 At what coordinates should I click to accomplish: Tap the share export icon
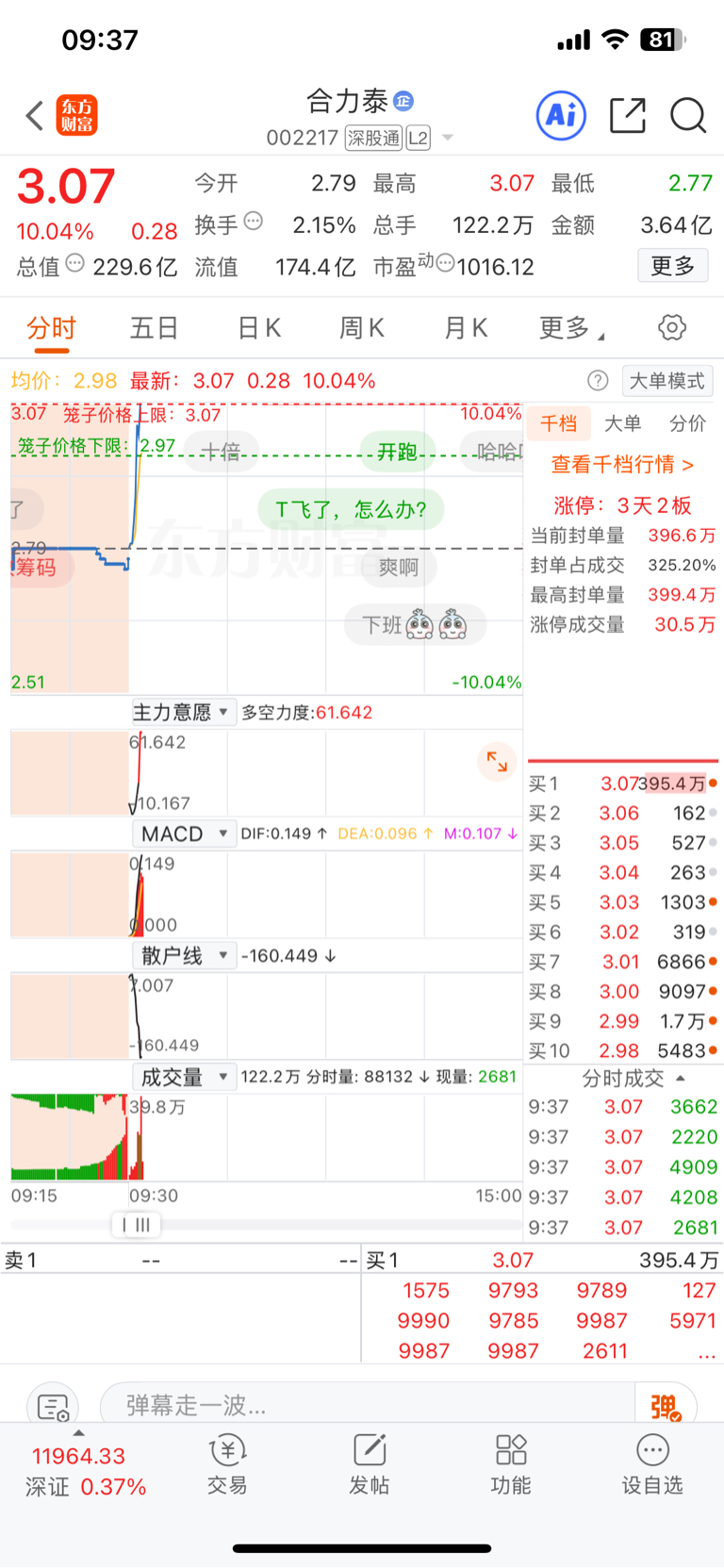pyautogui.click(x=628, y=115)
